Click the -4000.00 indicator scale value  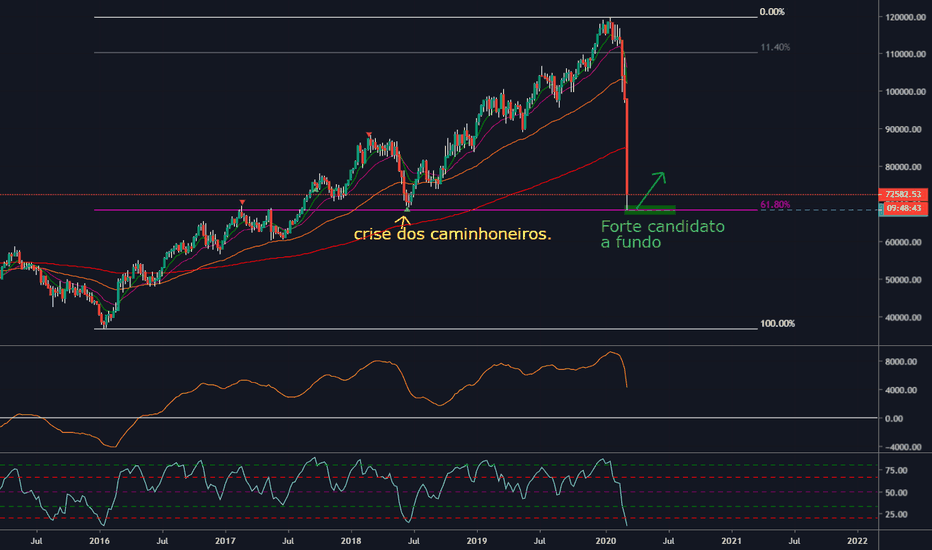pos(902,447)
